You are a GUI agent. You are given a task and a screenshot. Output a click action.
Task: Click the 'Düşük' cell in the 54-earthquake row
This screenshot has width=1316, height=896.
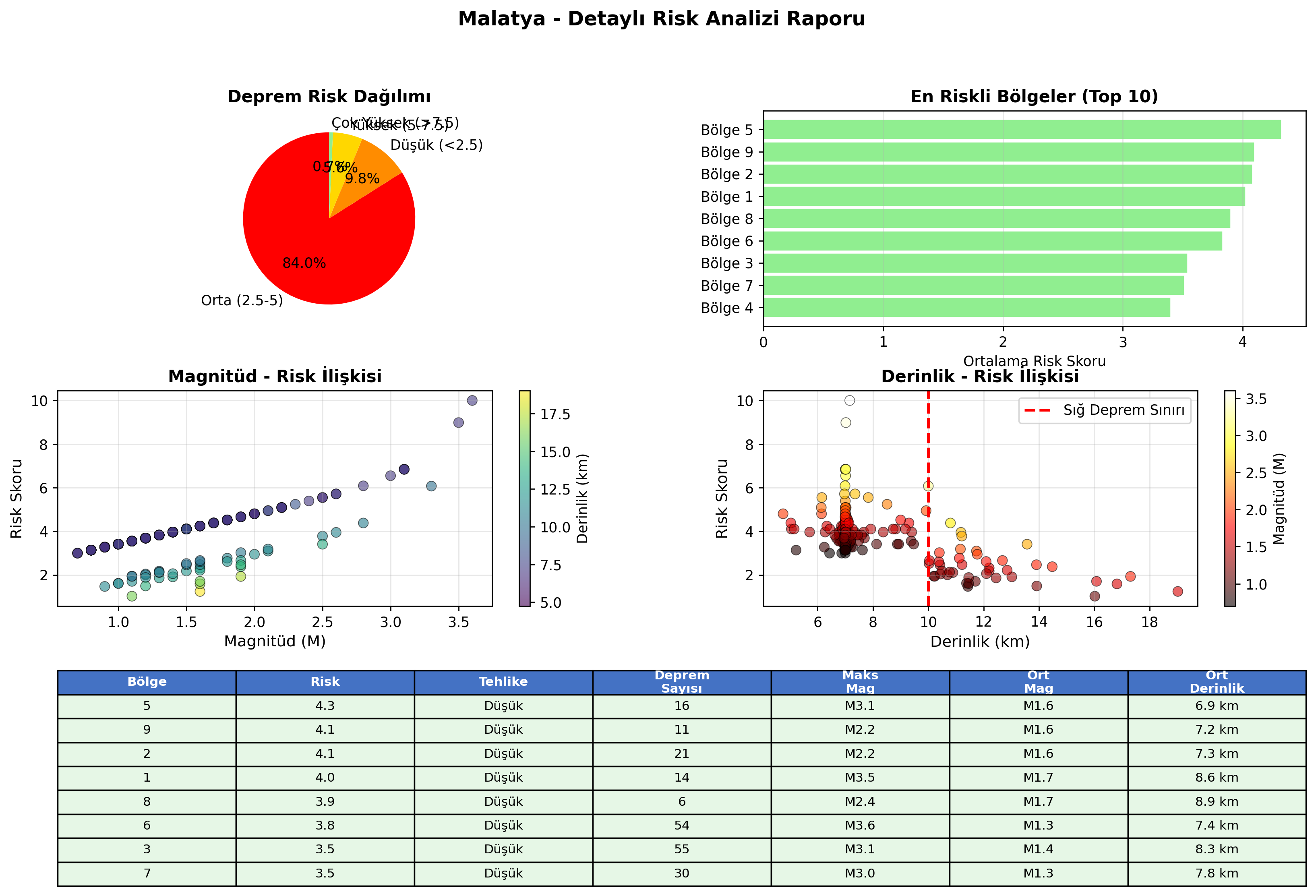(x=503, y=826)
